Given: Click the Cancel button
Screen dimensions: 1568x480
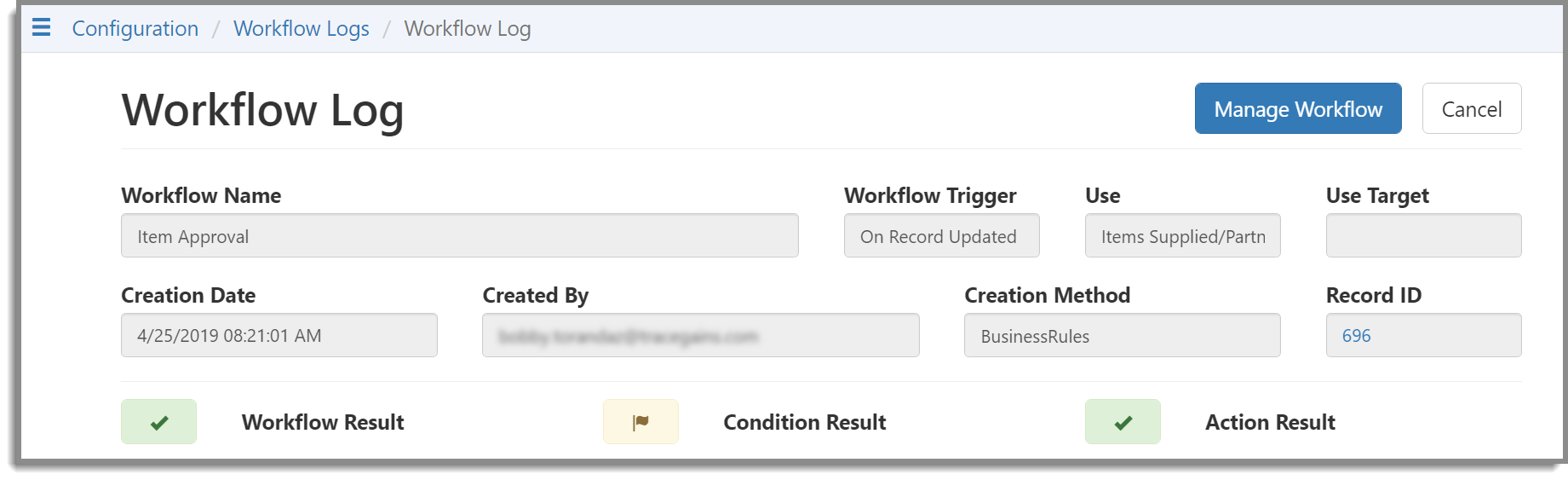Looking at the screenshot, I should 1471,109.
